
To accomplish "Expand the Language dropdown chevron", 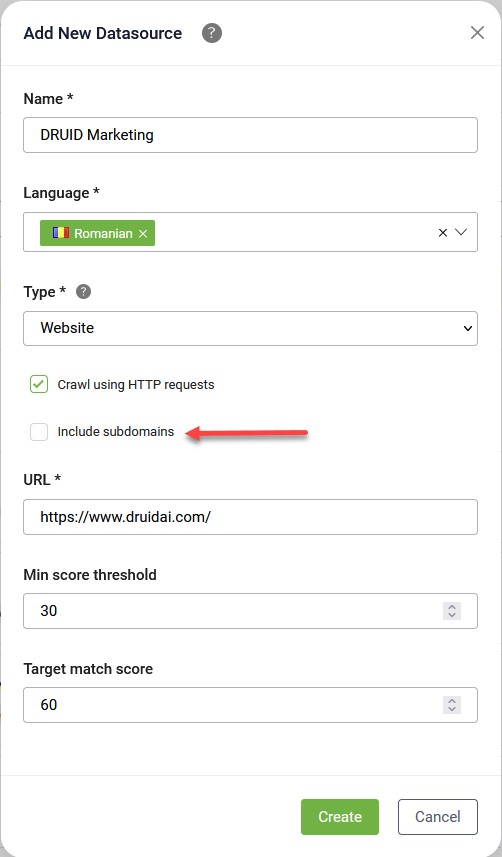I will (461, 232).
